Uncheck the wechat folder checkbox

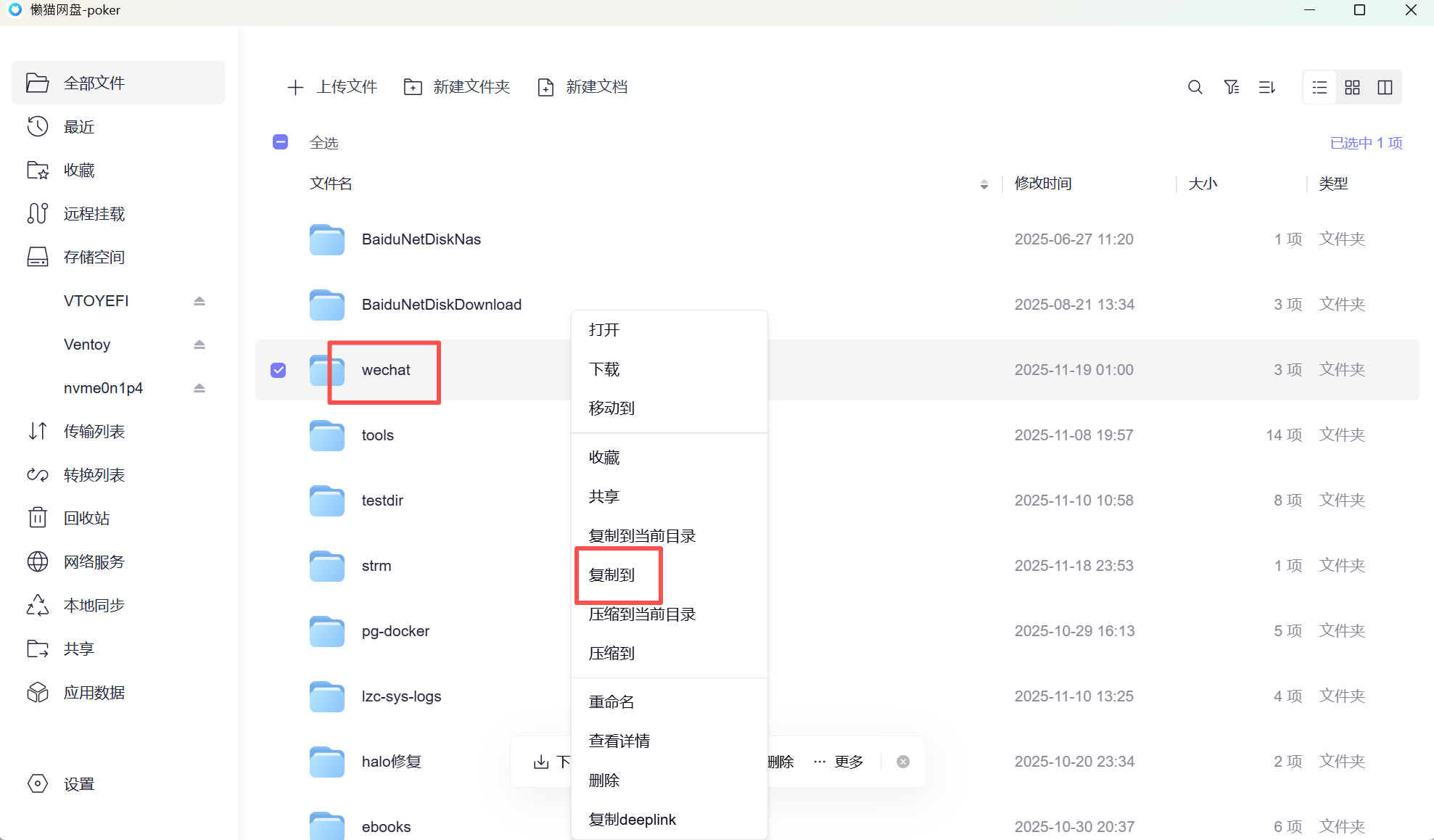pos(279,370)
